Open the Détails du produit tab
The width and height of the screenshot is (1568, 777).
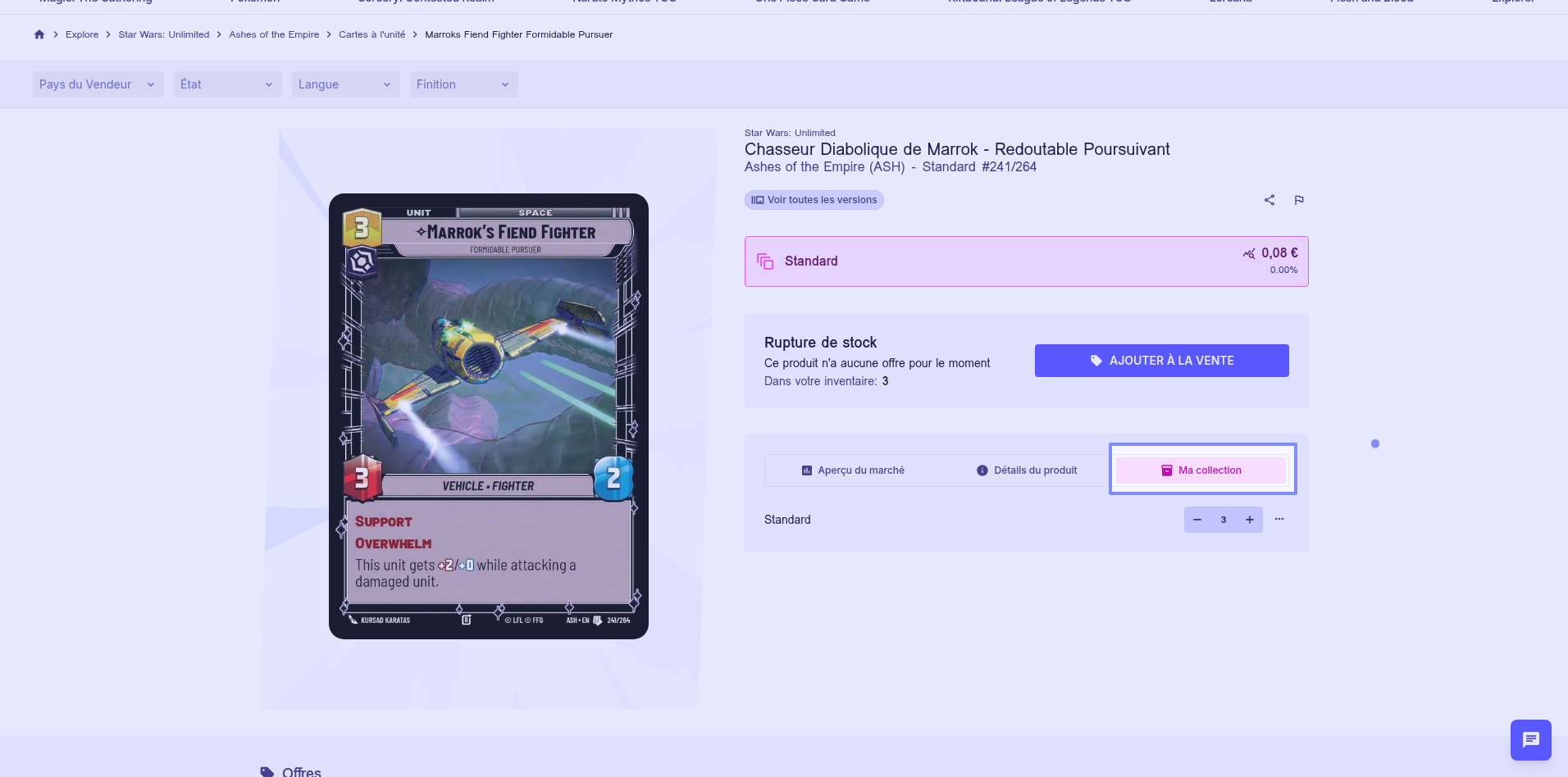click(1027, 470)
